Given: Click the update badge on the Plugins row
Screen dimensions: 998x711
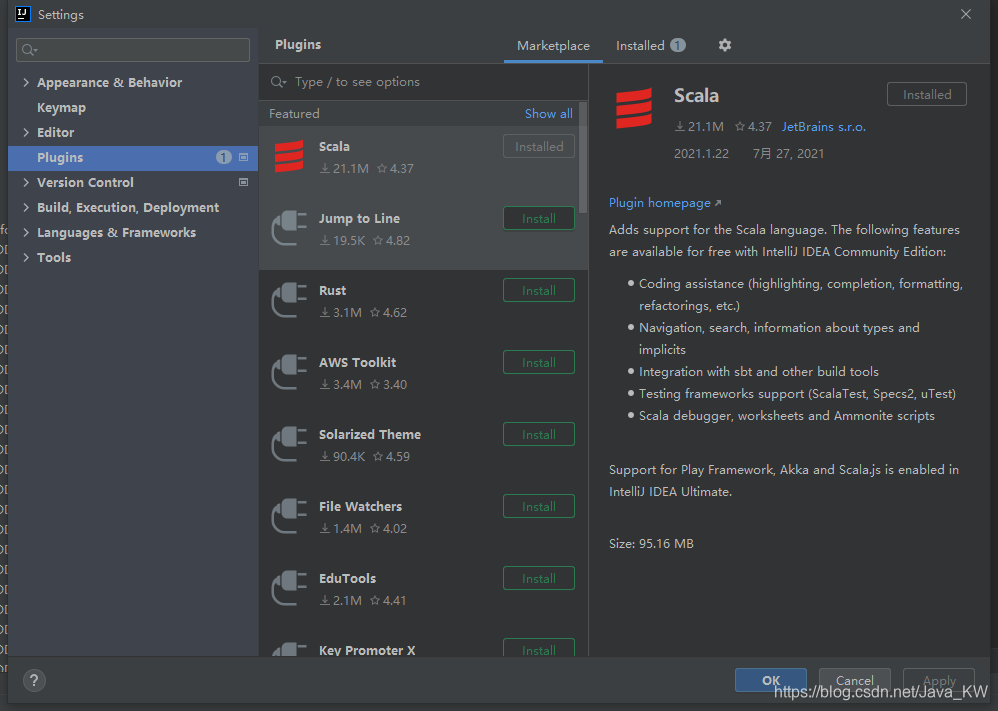Looking at the screenshot, I should [x=223, y=157].
